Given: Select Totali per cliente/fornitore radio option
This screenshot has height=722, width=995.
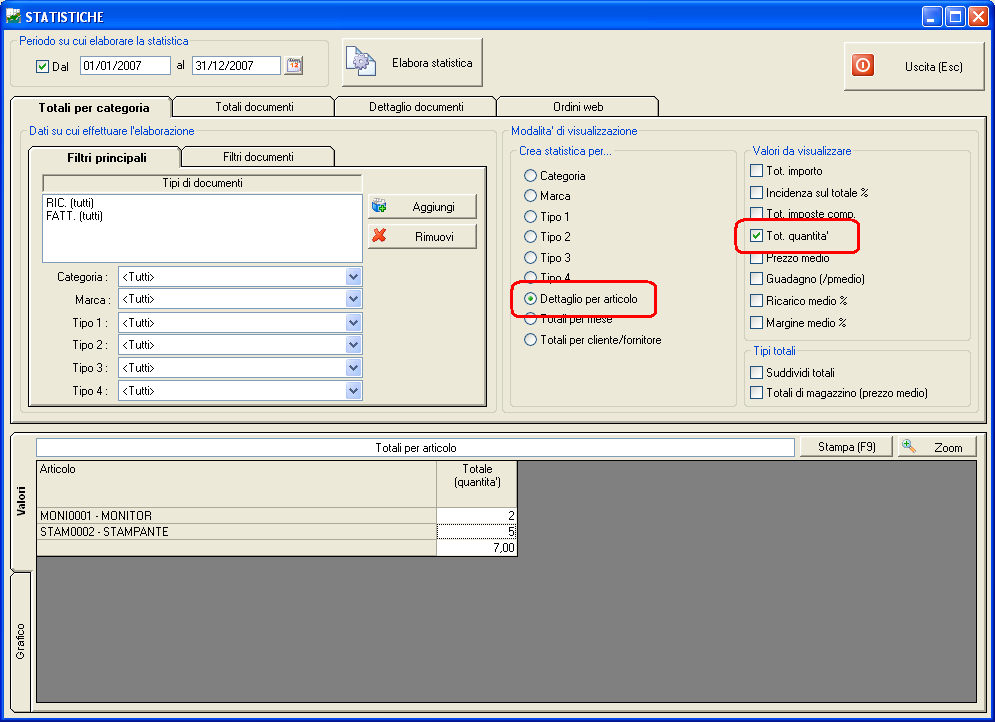Looking at the screenshot, I should pyautogui.click(x=530, y=340).
